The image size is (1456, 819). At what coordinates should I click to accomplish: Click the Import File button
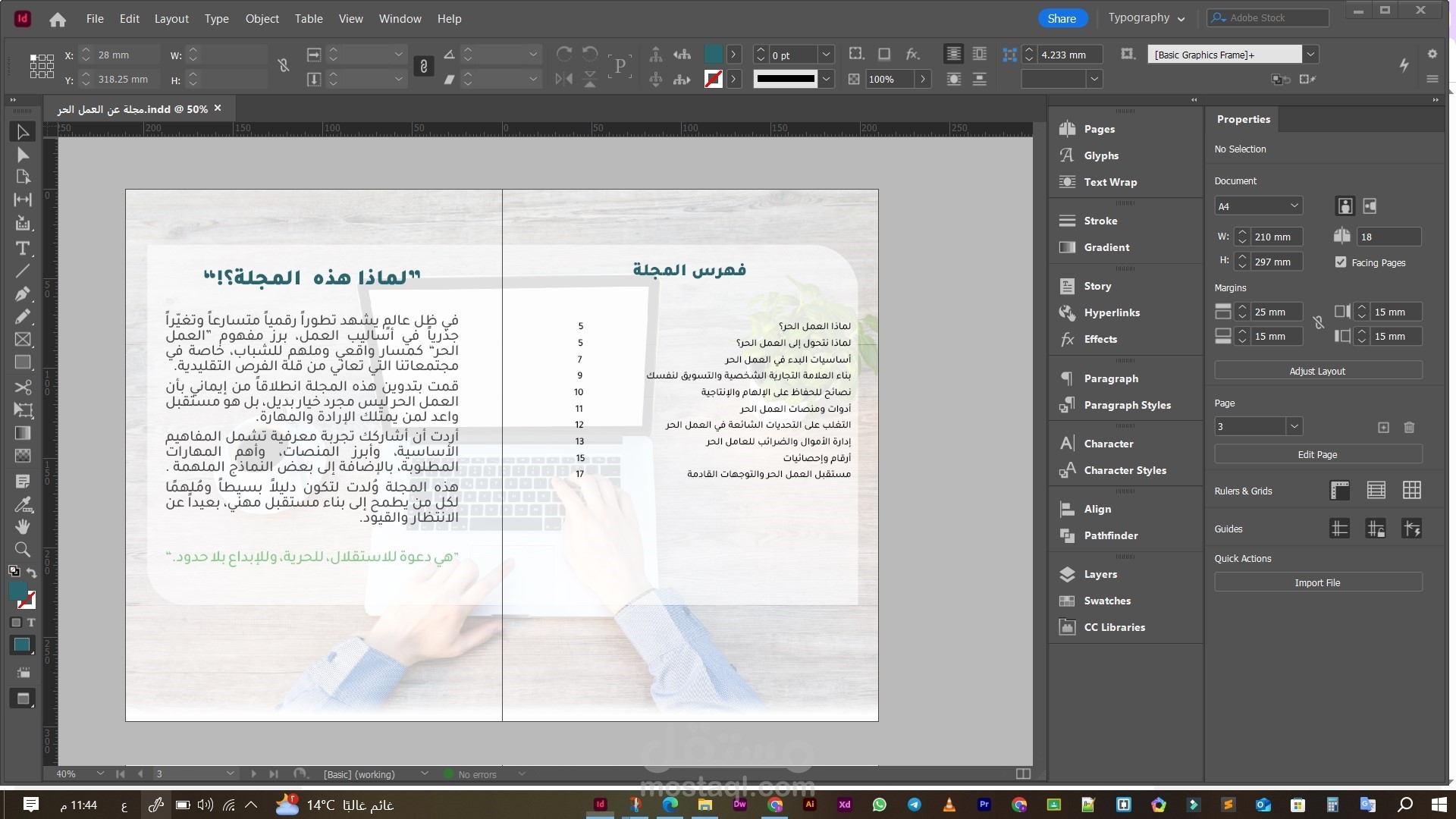[1317, 582]
